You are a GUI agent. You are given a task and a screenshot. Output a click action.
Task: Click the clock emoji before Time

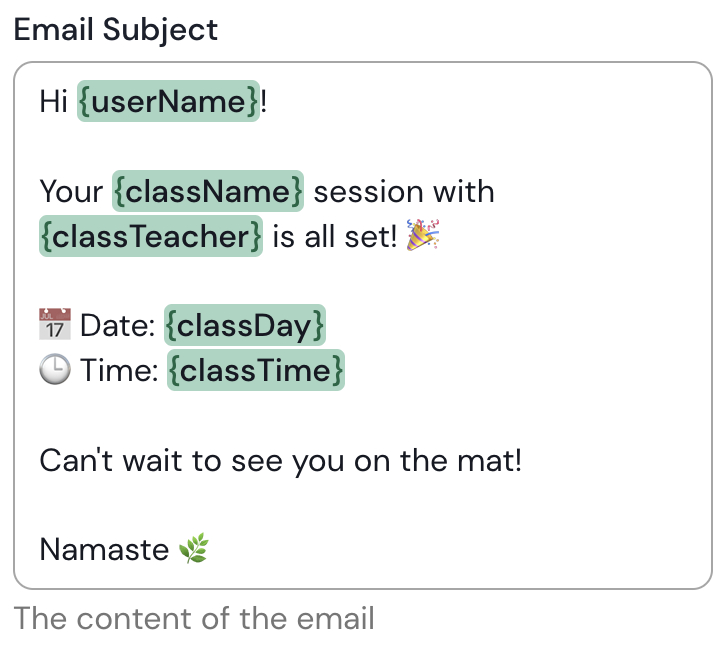click(55, 370)
